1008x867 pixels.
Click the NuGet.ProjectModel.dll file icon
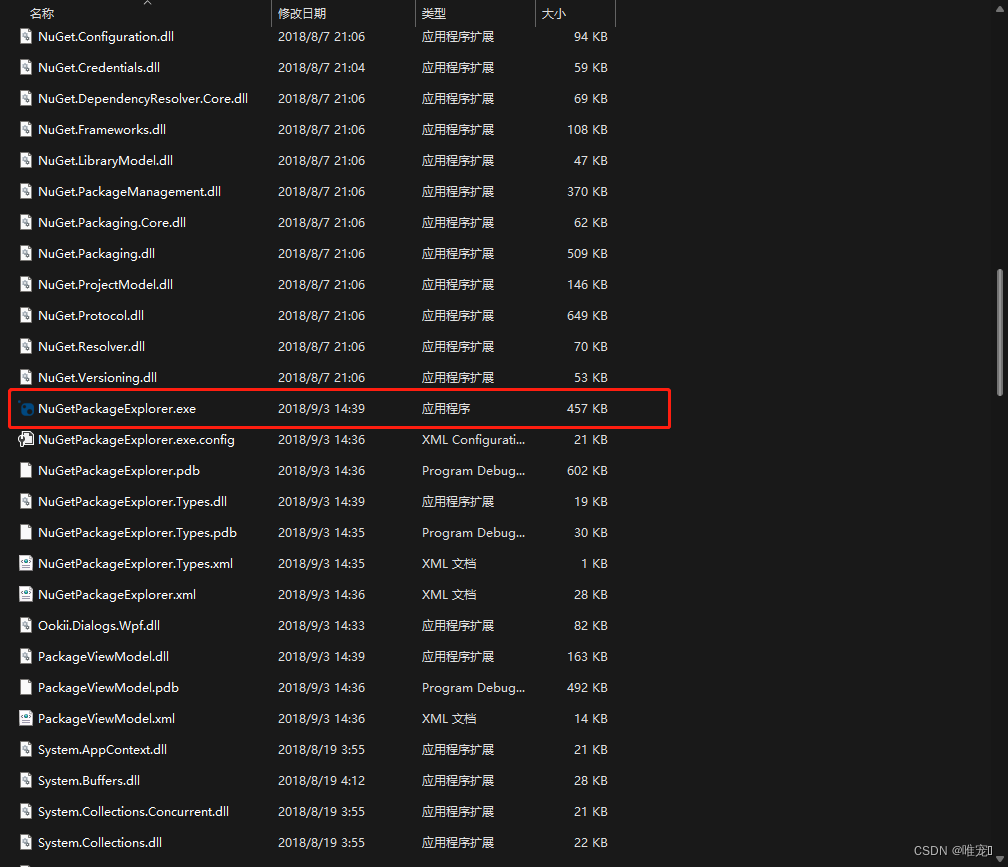tap(26, 285)
